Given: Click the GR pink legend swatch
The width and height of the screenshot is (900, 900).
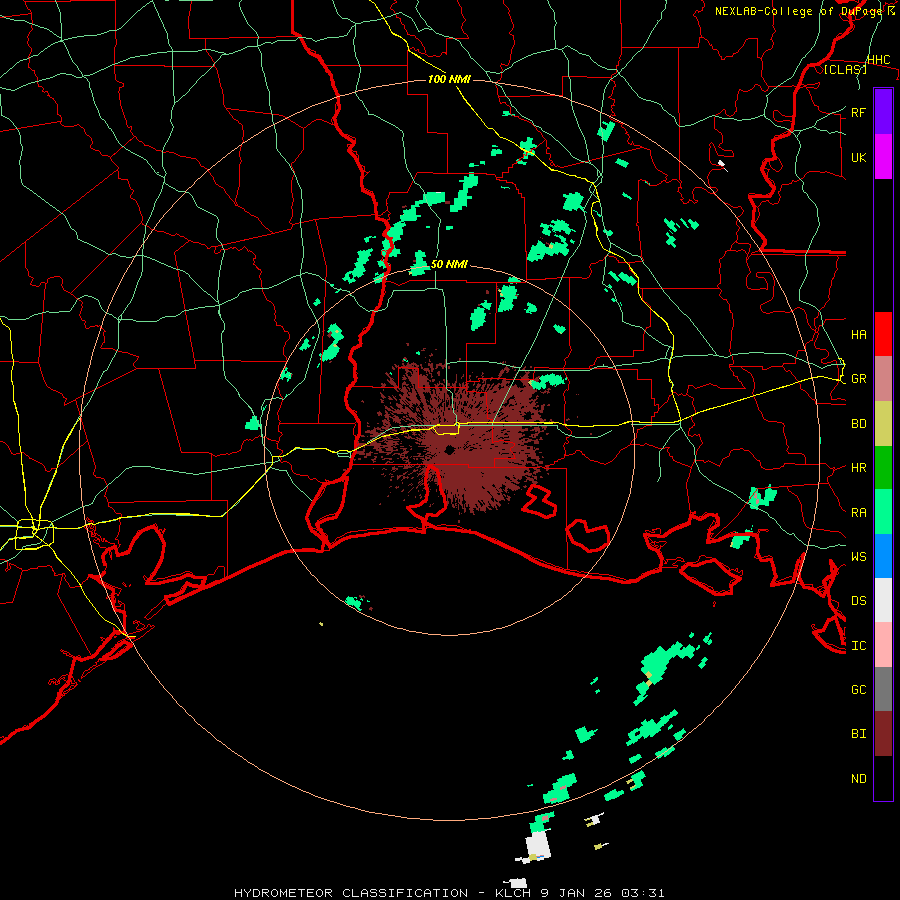Looking at the screenshot, I should pos(883,378).
